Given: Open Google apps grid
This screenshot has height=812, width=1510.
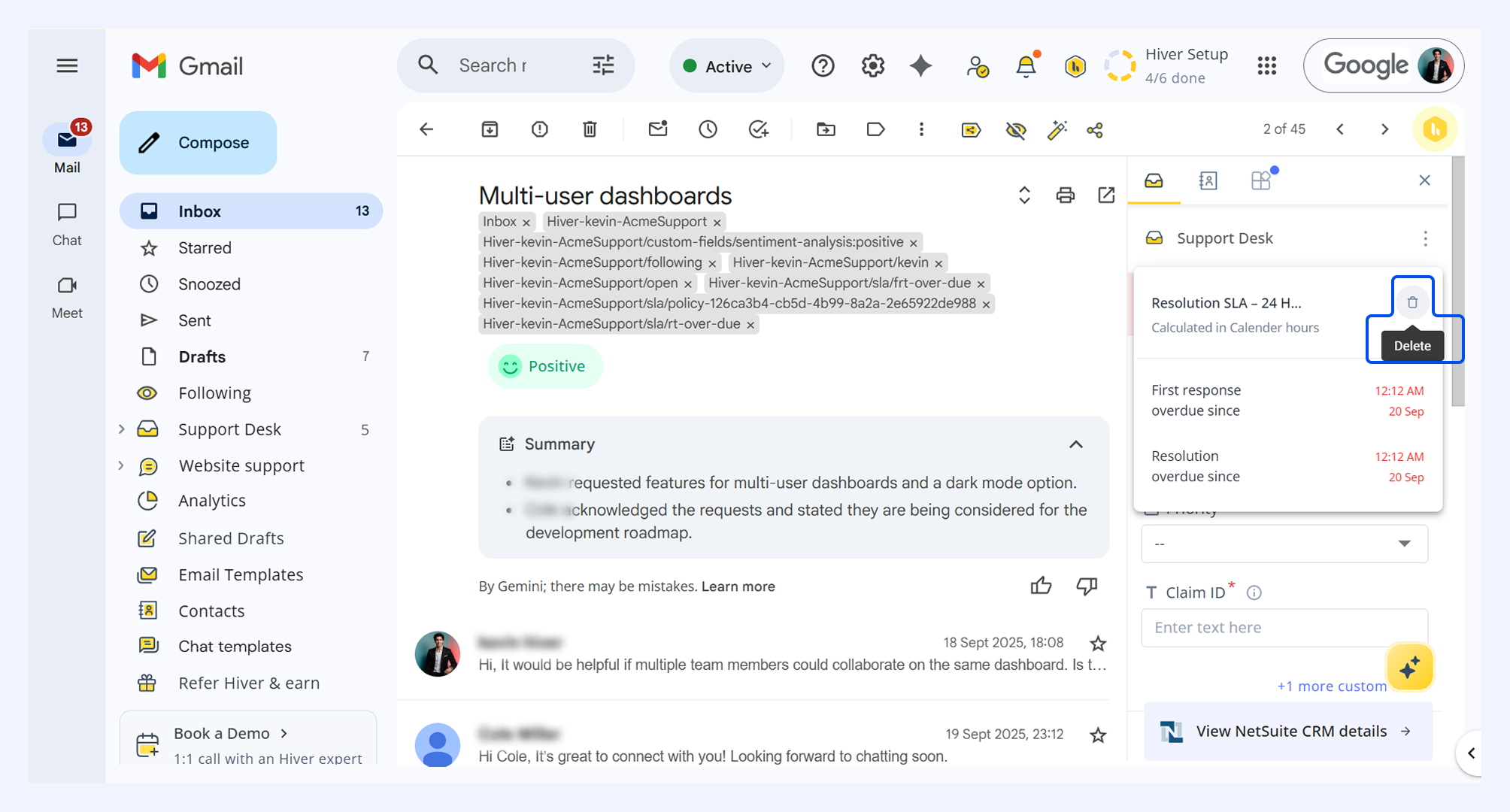Looking at the screenshot, I should coord(1267,66).
